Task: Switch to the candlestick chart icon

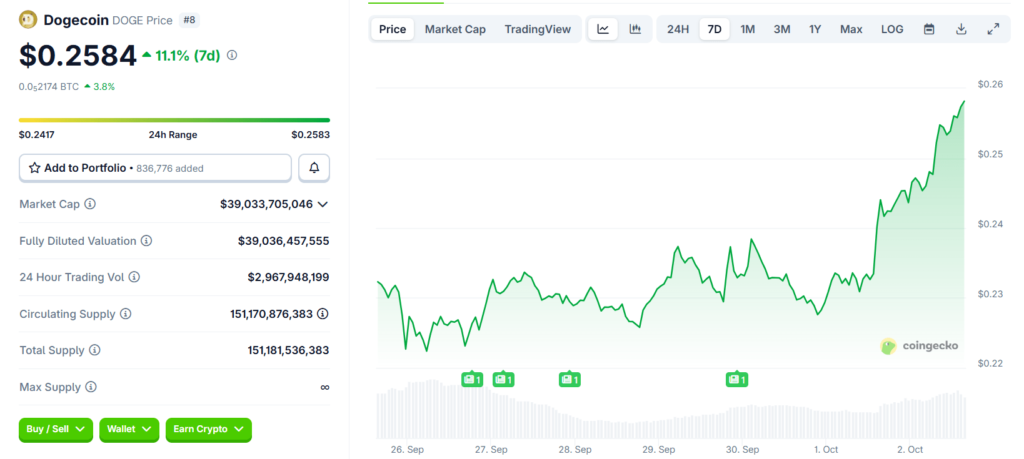Action: [635, 29]
